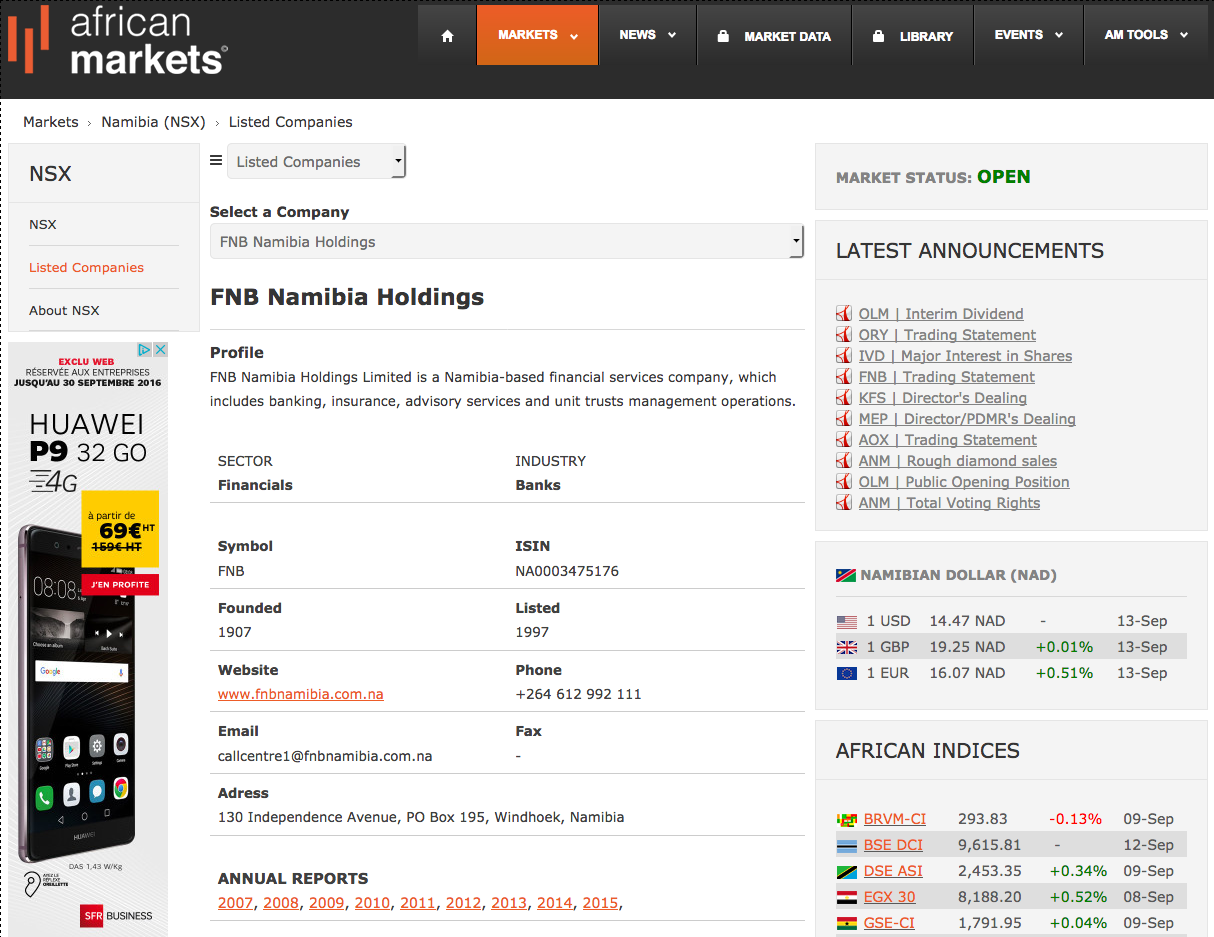Expand the Markets menu
This screenshot has width=1214, height=937.
[538, 35]
